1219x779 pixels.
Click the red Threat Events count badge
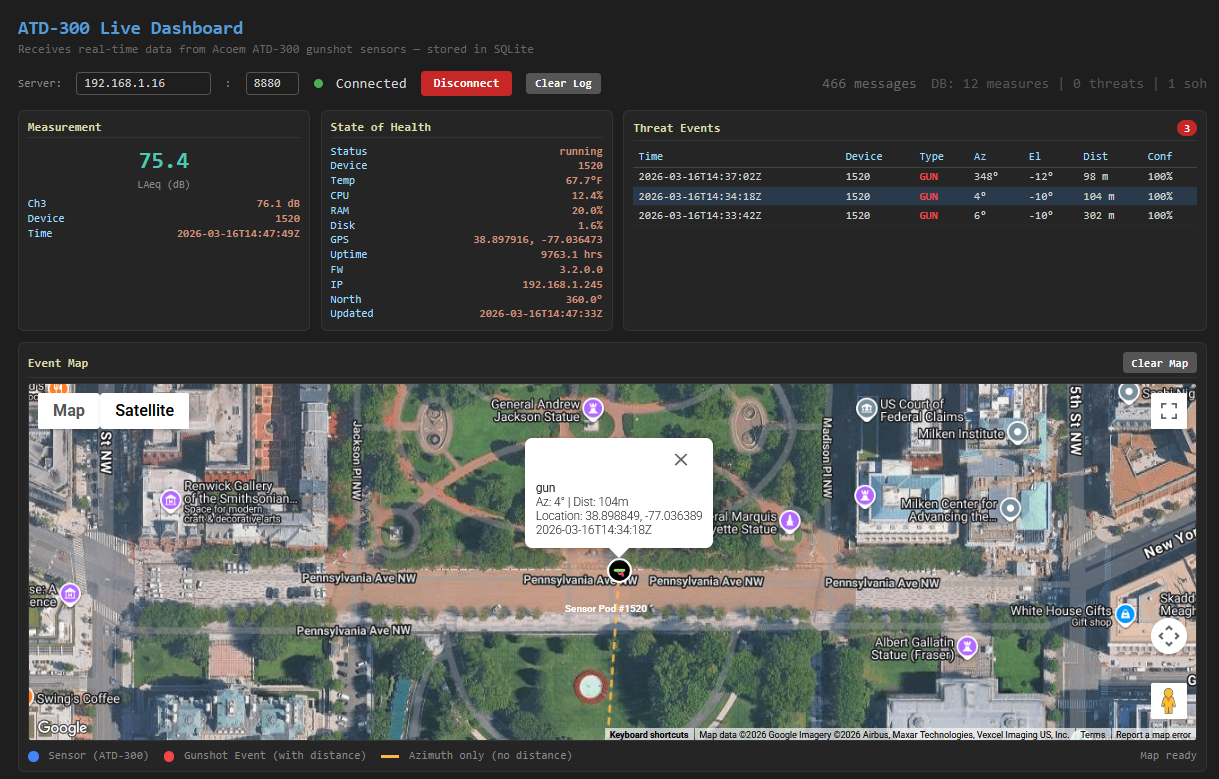(x=1186, y=128)
